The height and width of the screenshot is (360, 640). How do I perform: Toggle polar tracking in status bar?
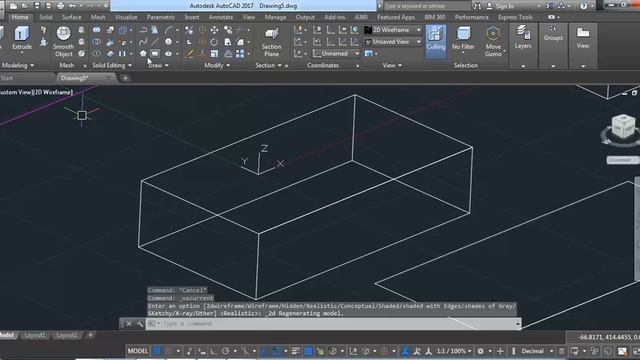(x=226, y=351)
